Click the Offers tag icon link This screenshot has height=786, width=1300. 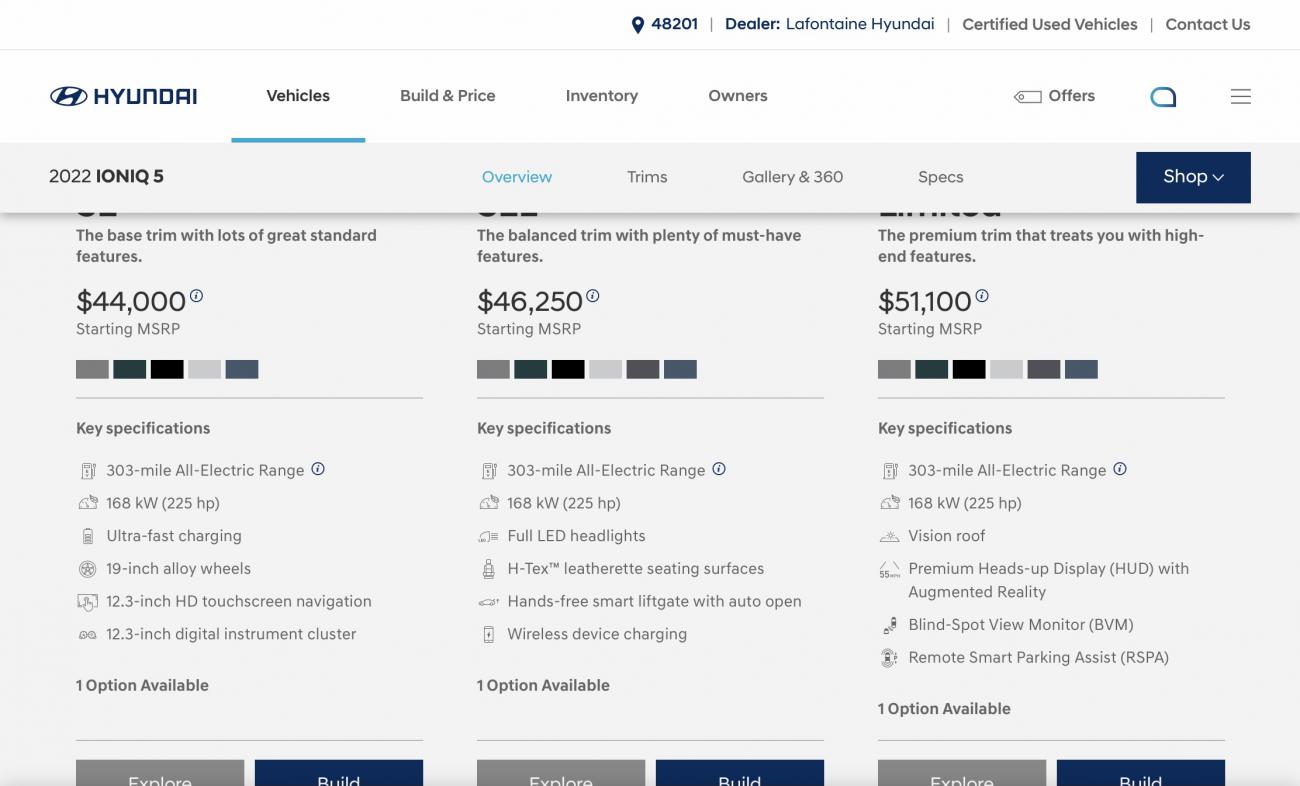pyautogui.click(x=1055, y=96)
